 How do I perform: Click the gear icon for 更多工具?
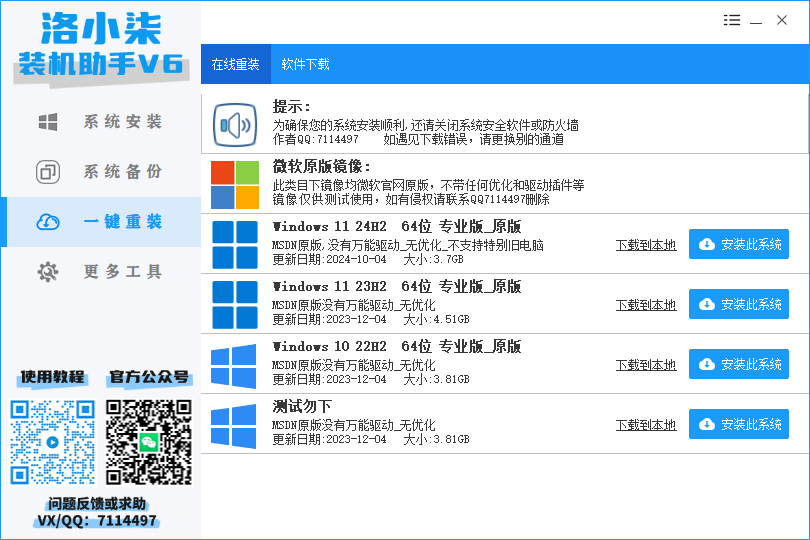(48, 272)
